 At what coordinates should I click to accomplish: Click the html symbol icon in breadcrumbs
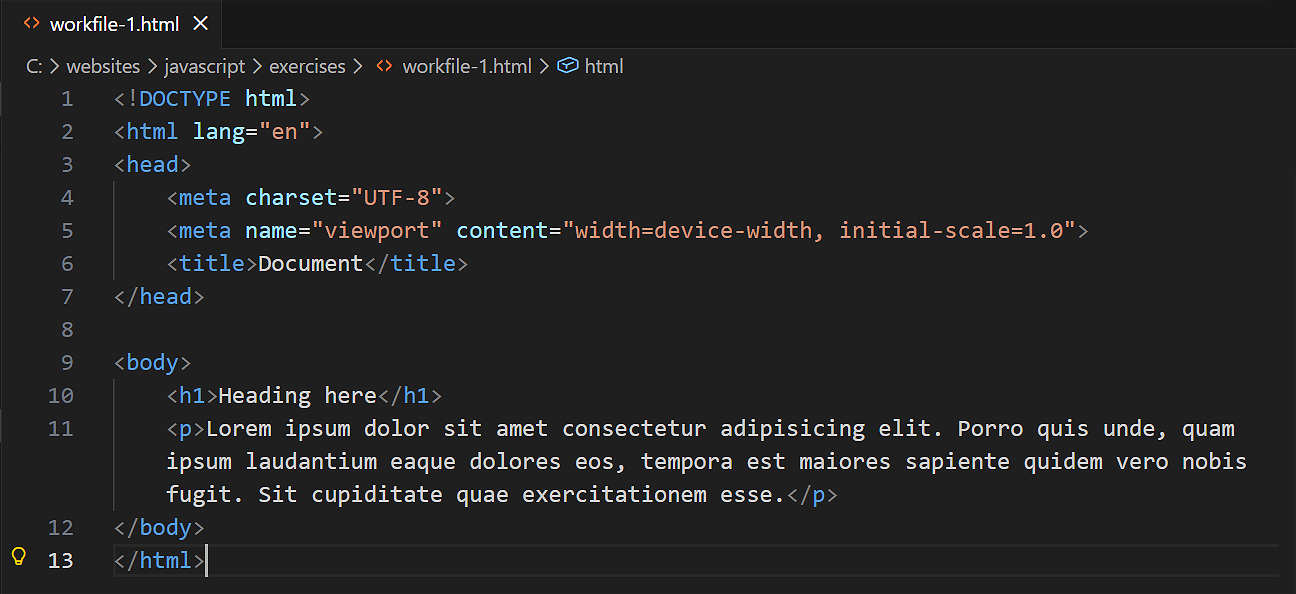(568, 66)
